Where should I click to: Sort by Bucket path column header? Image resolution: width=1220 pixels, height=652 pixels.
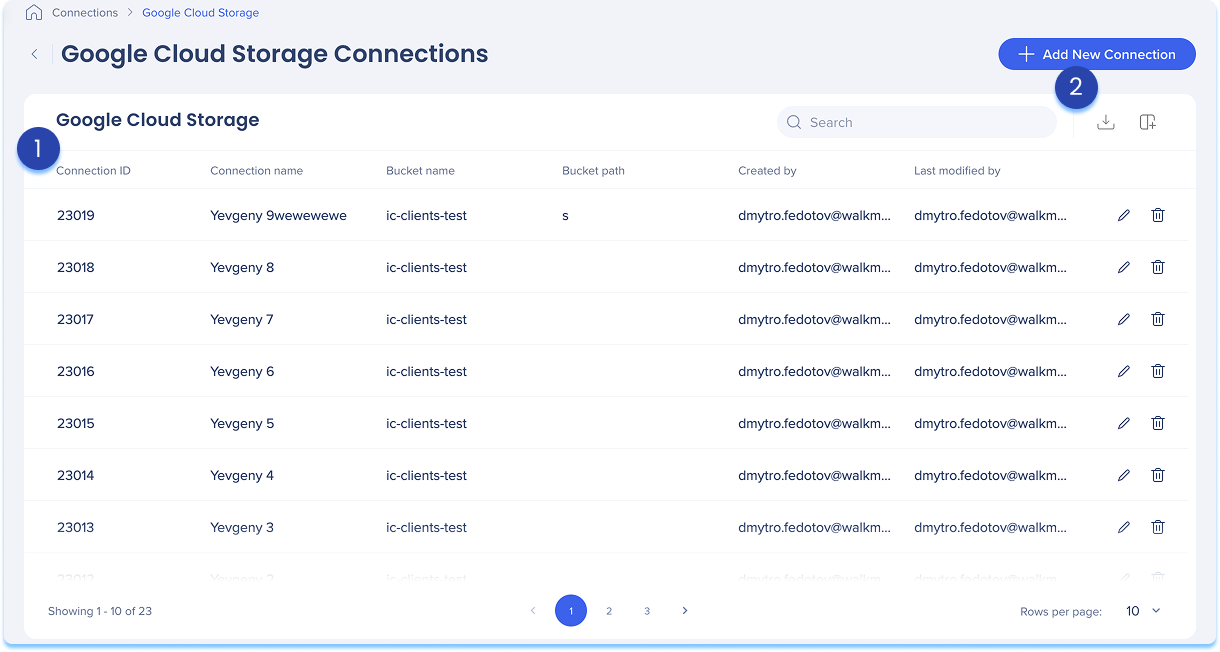tap(593, 171)
